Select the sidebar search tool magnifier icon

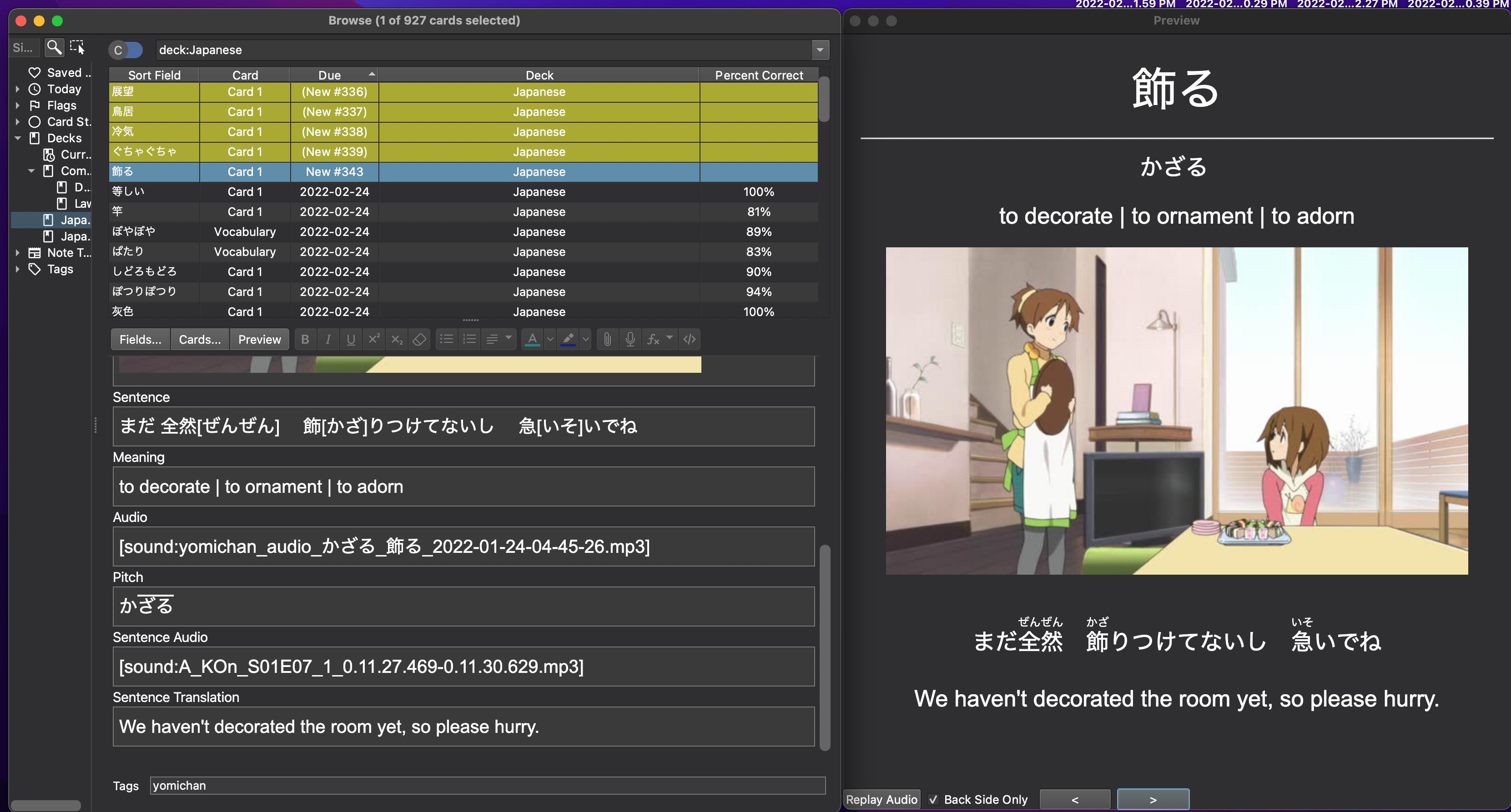pyautogui.click(x=54, y=47)
